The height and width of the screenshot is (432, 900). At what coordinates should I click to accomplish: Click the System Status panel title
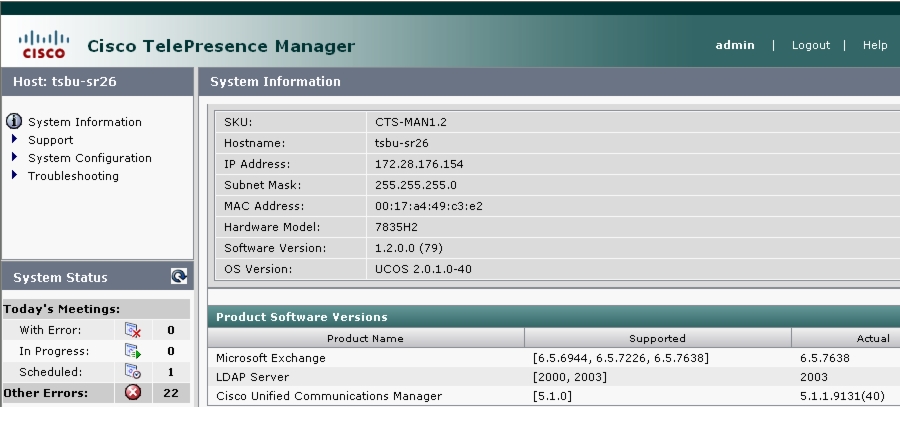coord(60,278)
